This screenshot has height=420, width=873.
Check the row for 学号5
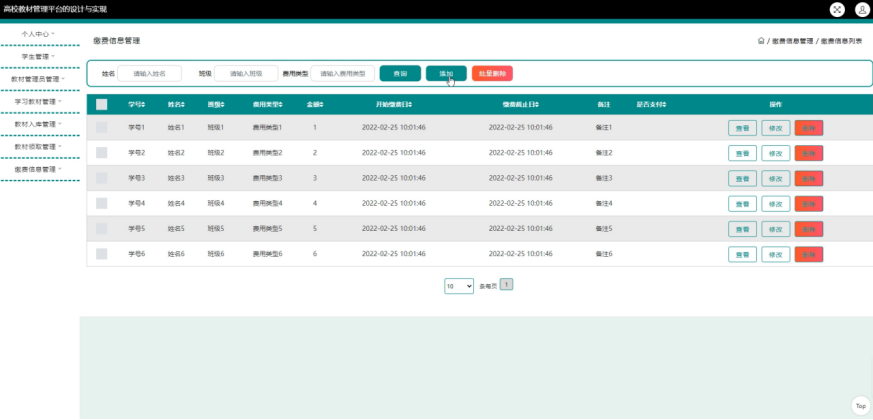pyautogui.click(x=101, y=228)
